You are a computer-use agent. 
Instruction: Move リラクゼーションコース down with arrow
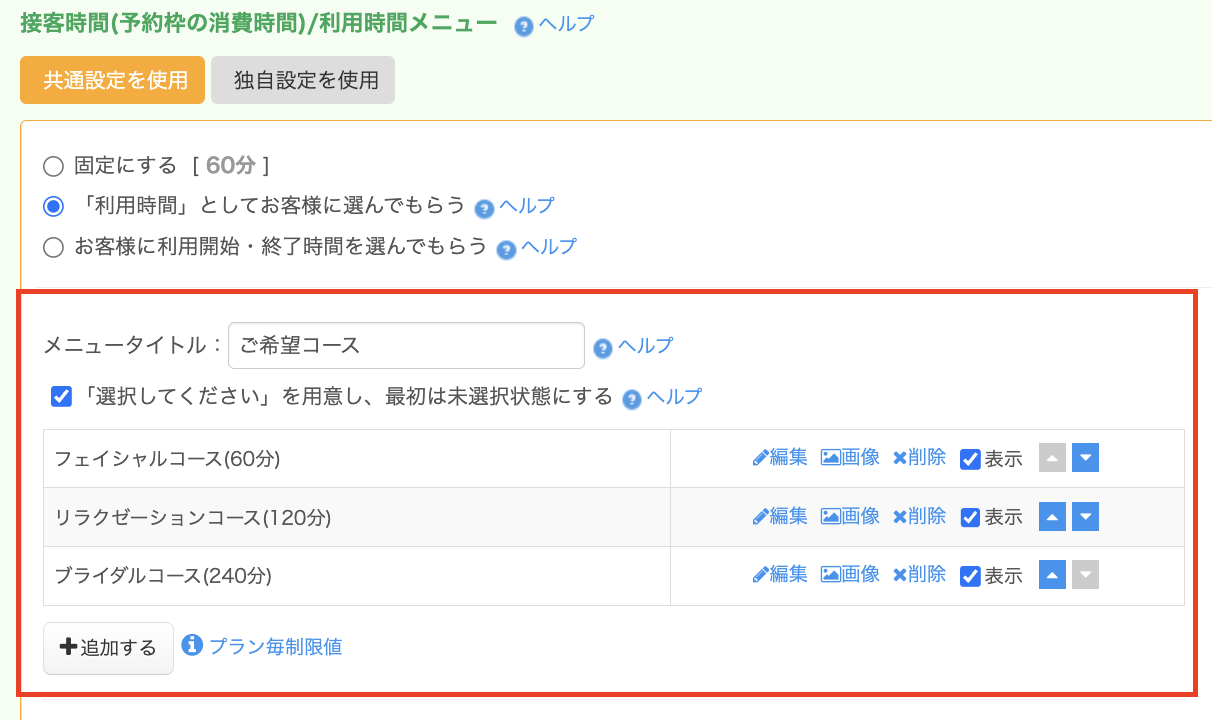tap(1085, 516)
